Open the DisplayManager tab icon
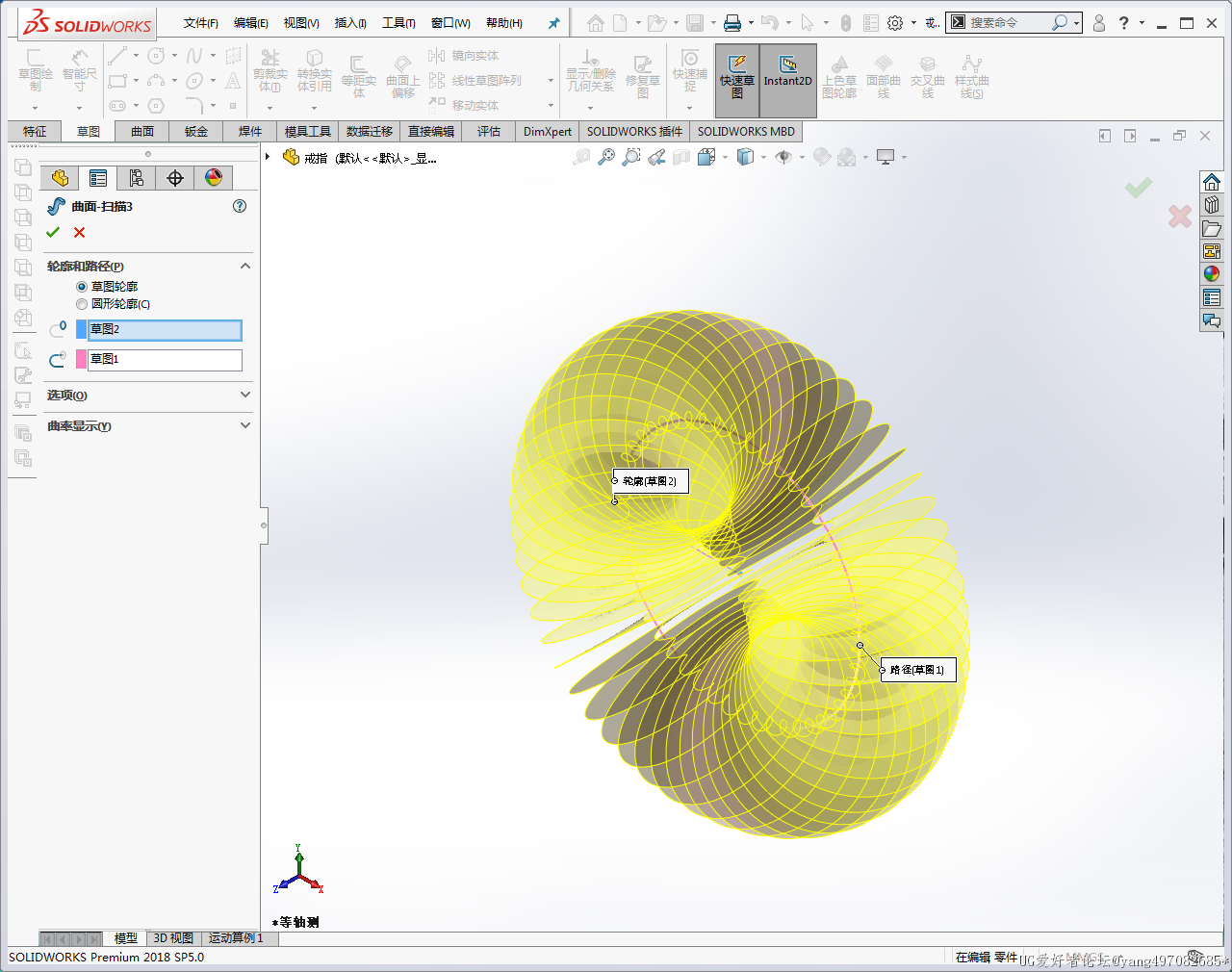 [x=214, y=178]
